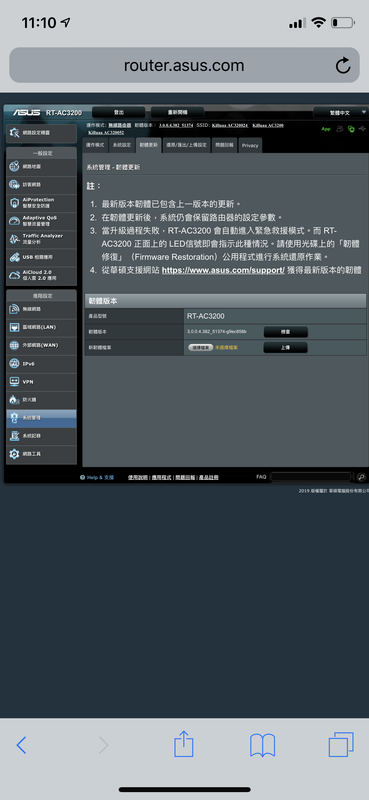Click the firmware Check button
This screenshot has height=800, width=369.
[285, 332]
